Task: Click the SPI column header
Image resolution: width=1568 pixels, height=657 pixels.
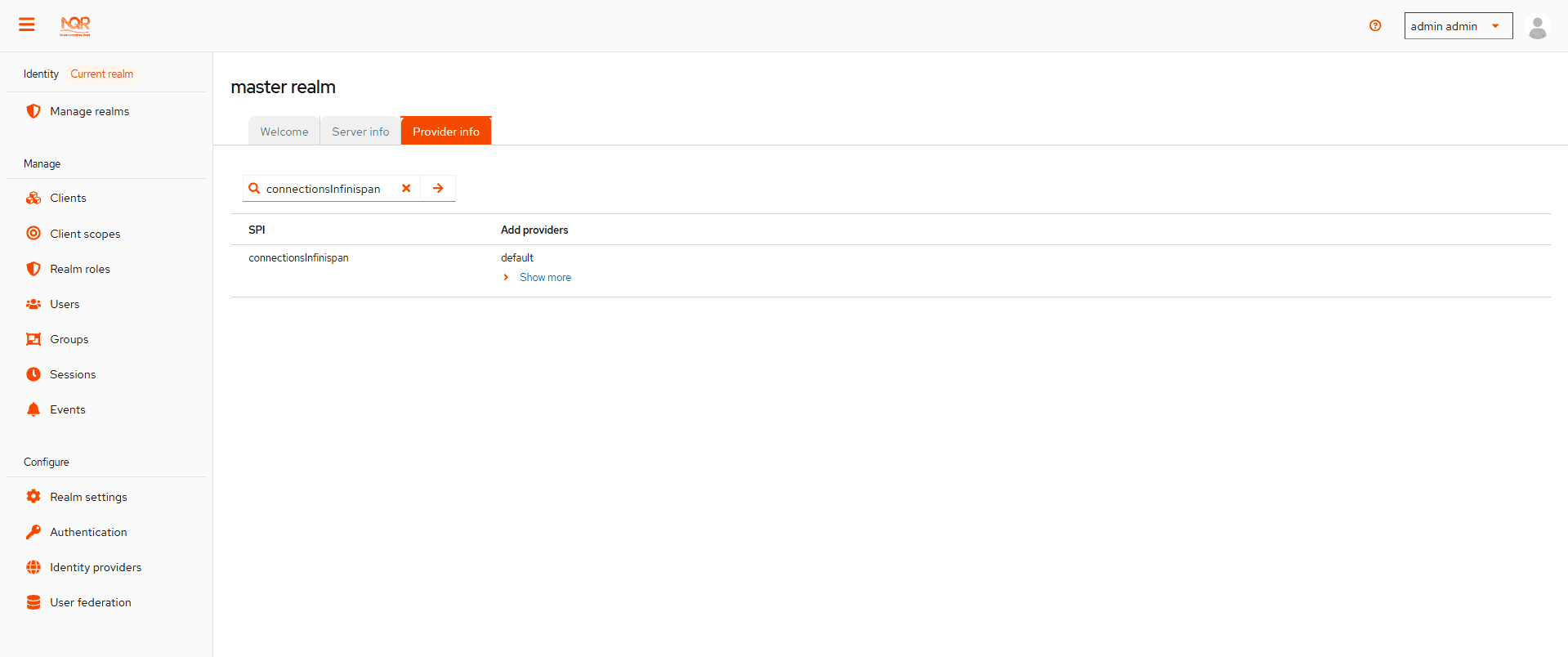Action: (257, 230)
